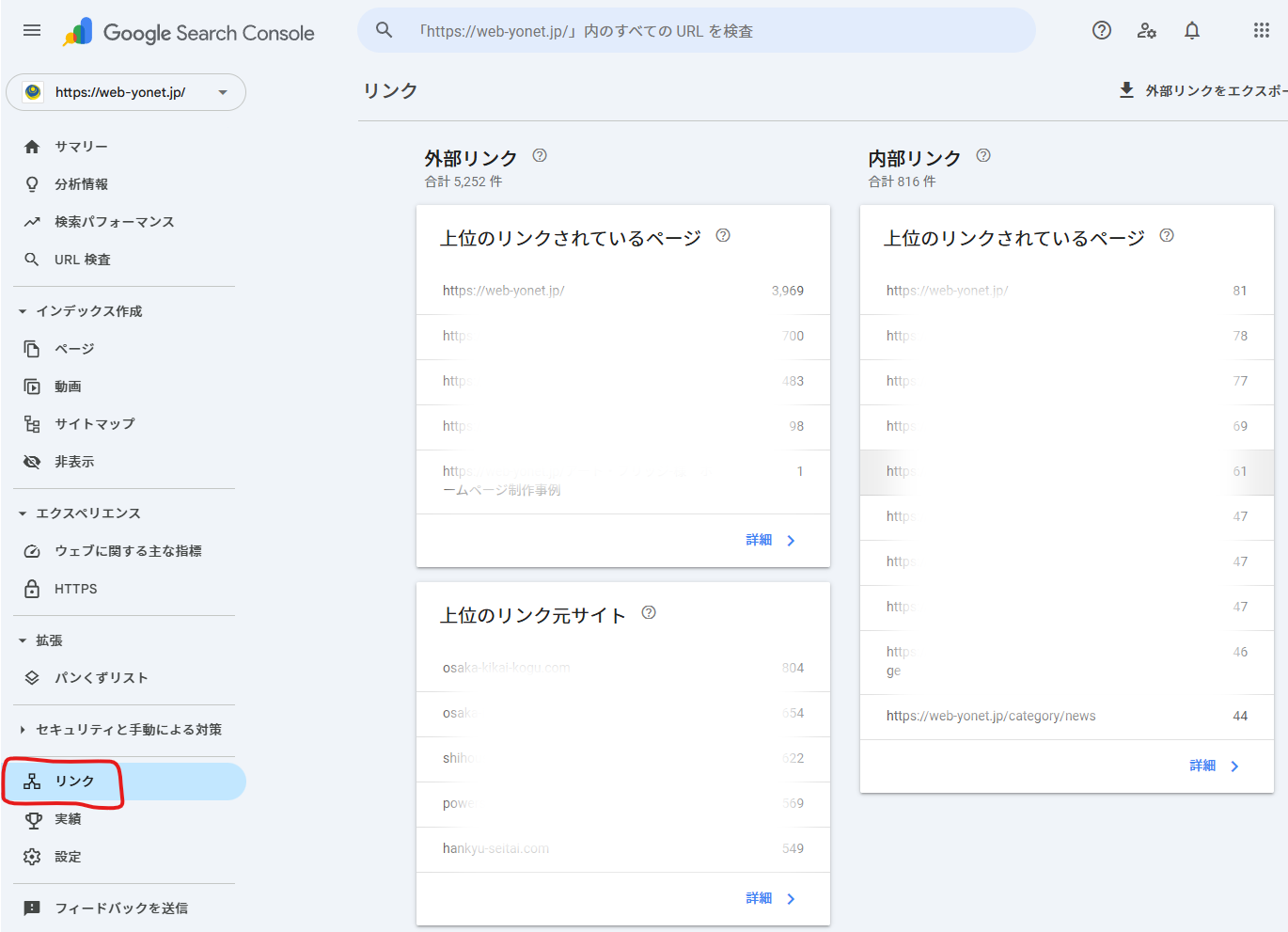This screenshot has width=1288, height=932.
Task: Open users and settings management icon
Action: pos(1147,30)
